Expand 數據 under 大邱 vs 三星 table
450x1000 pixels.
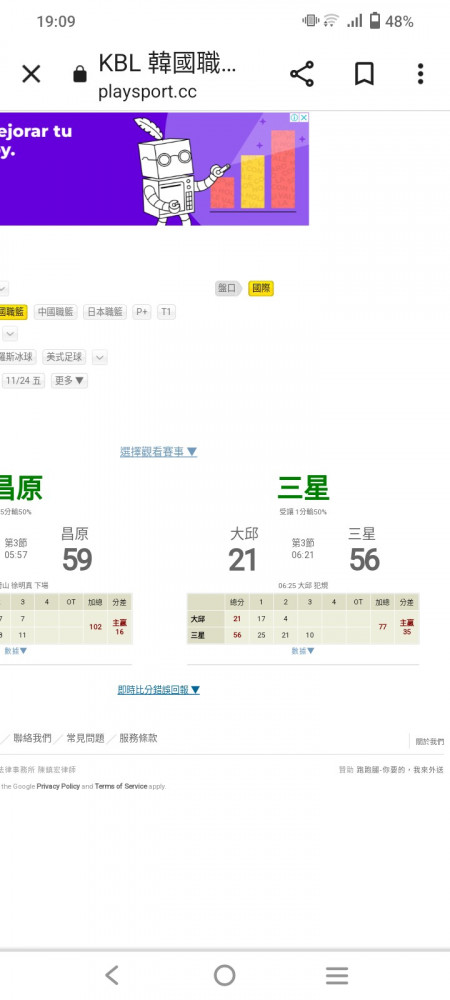coord(303,651)
